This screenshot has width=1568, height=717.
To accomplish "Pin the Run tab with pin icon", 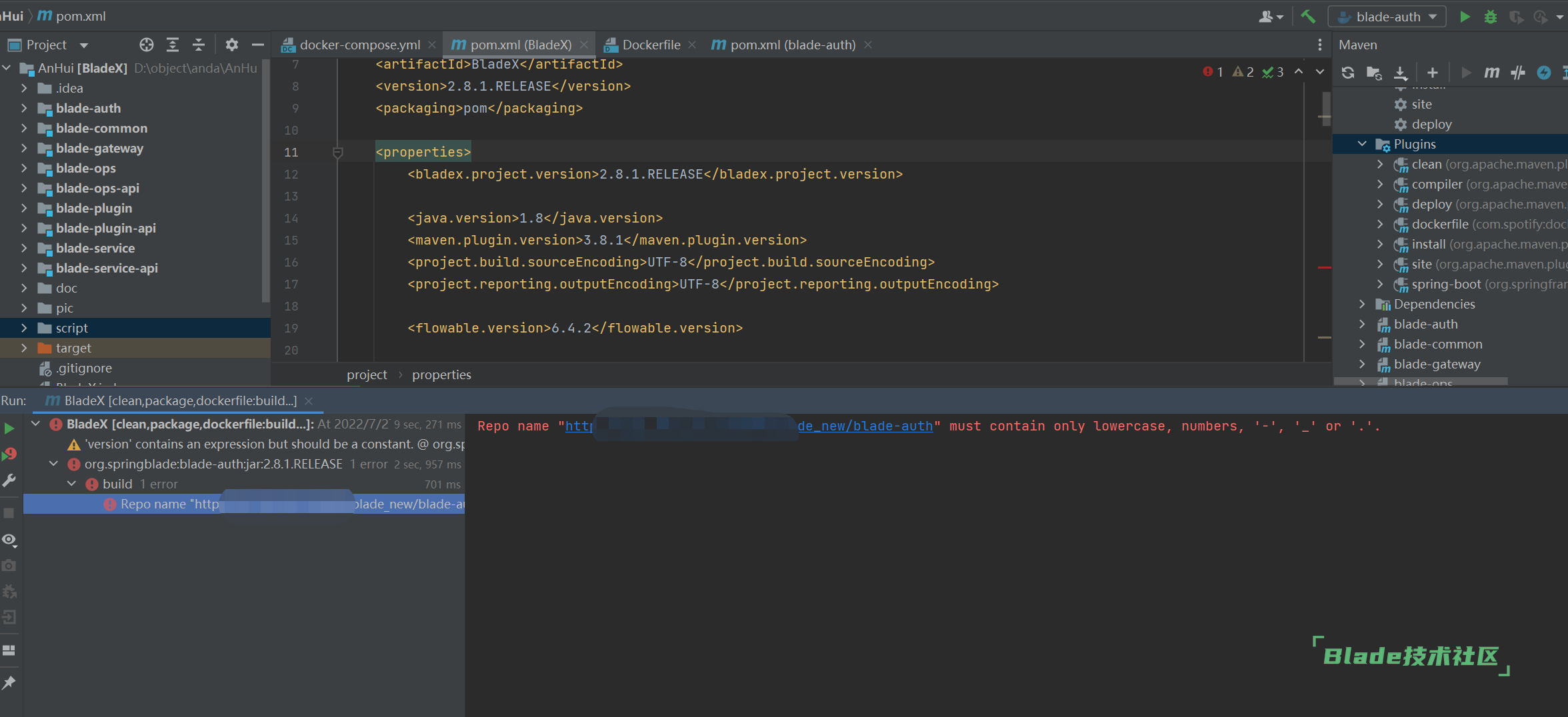I will pos(9,682).
